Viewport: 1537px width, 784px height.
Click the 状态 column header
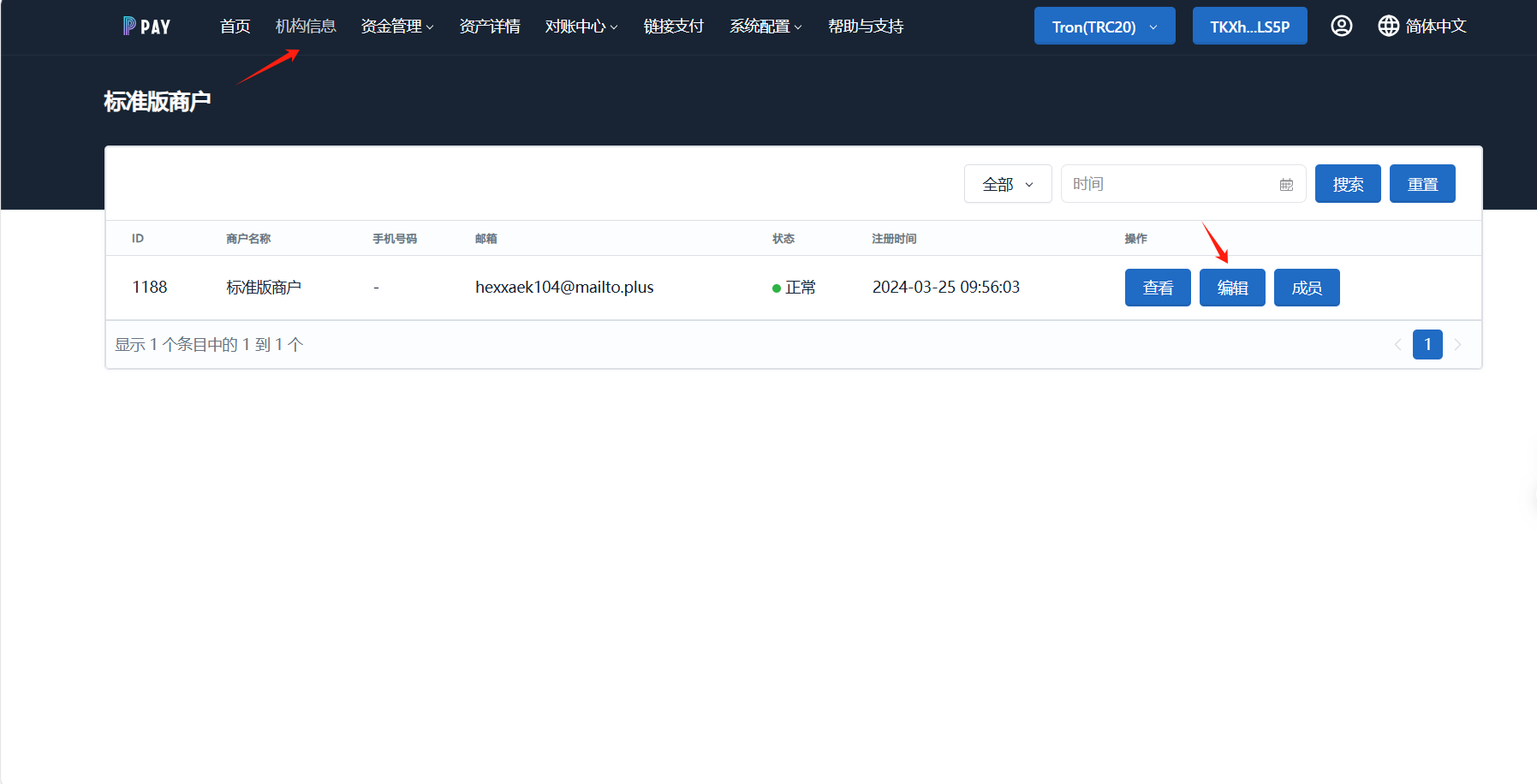pyautogui.click(x=783, y=239)
